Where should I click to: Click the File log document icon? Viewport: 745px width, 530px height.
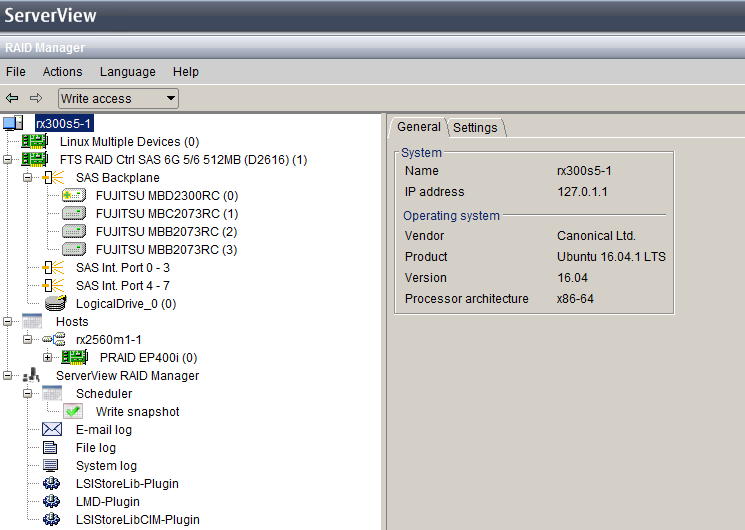click(x=50, y=447)
